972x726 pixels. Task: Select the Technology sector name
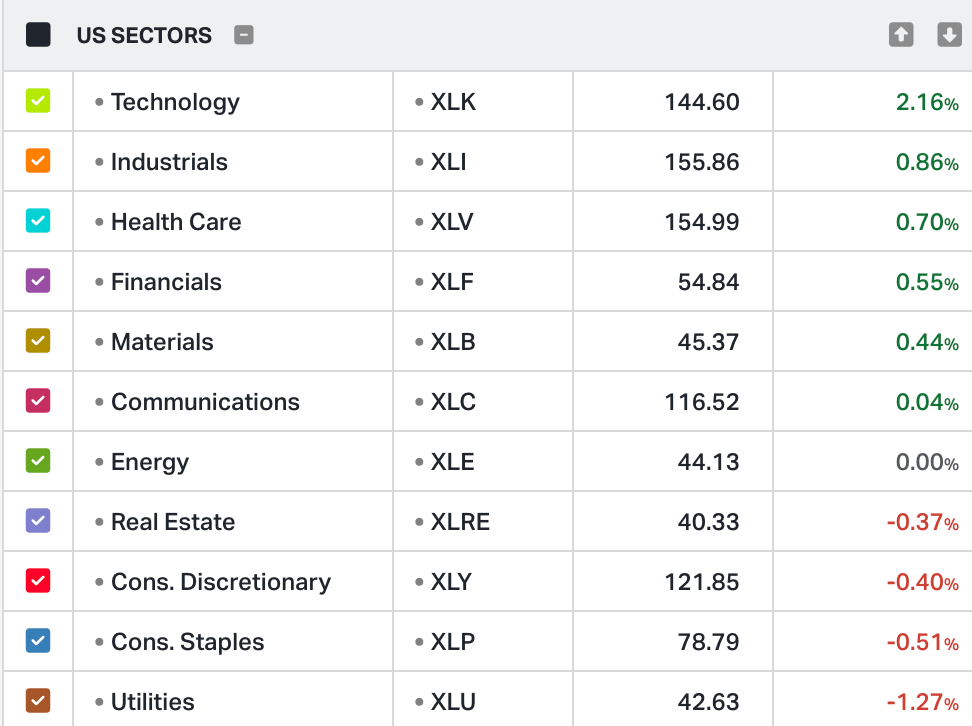coord(175,102)
